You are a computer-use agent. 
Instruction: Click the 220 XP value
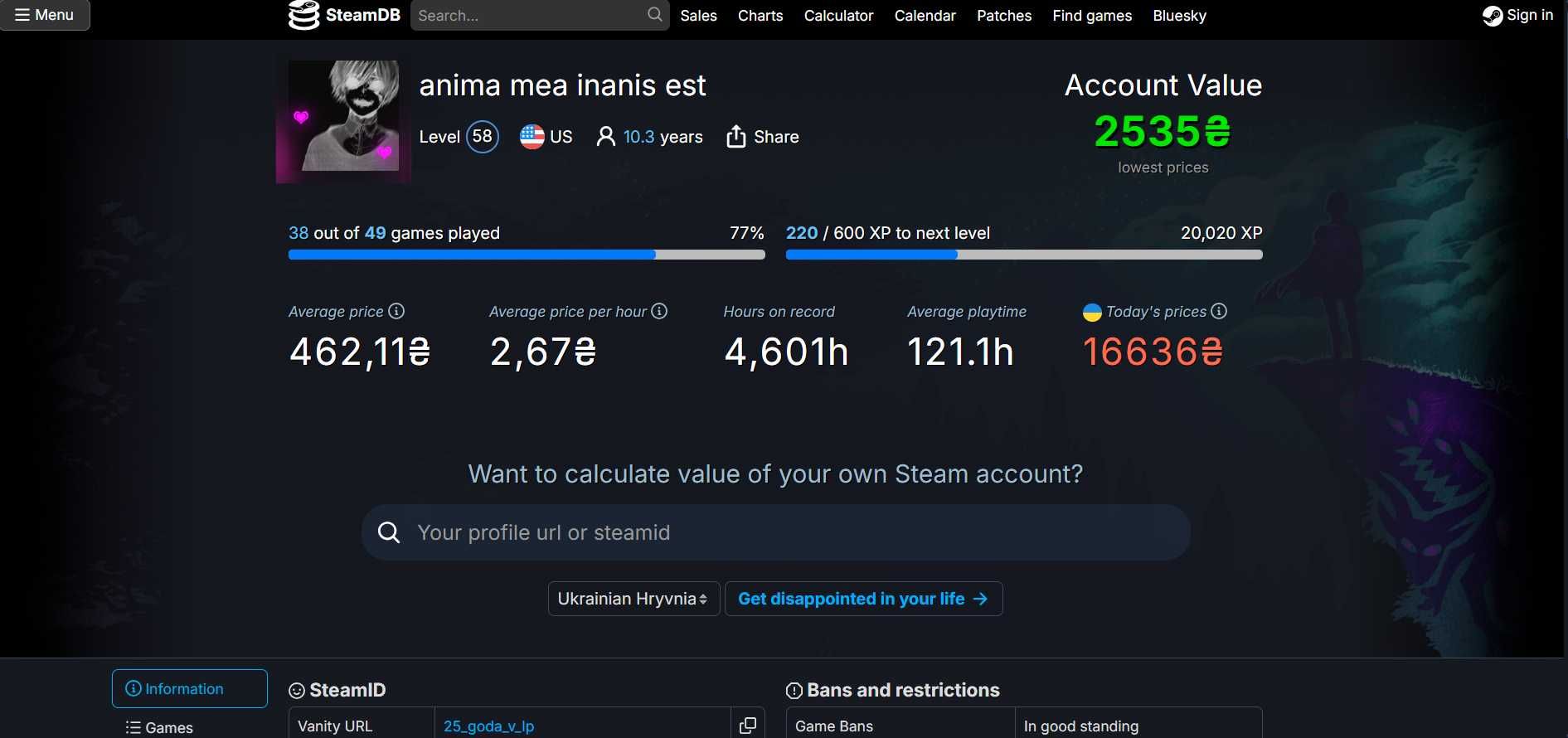click(802, 233)
